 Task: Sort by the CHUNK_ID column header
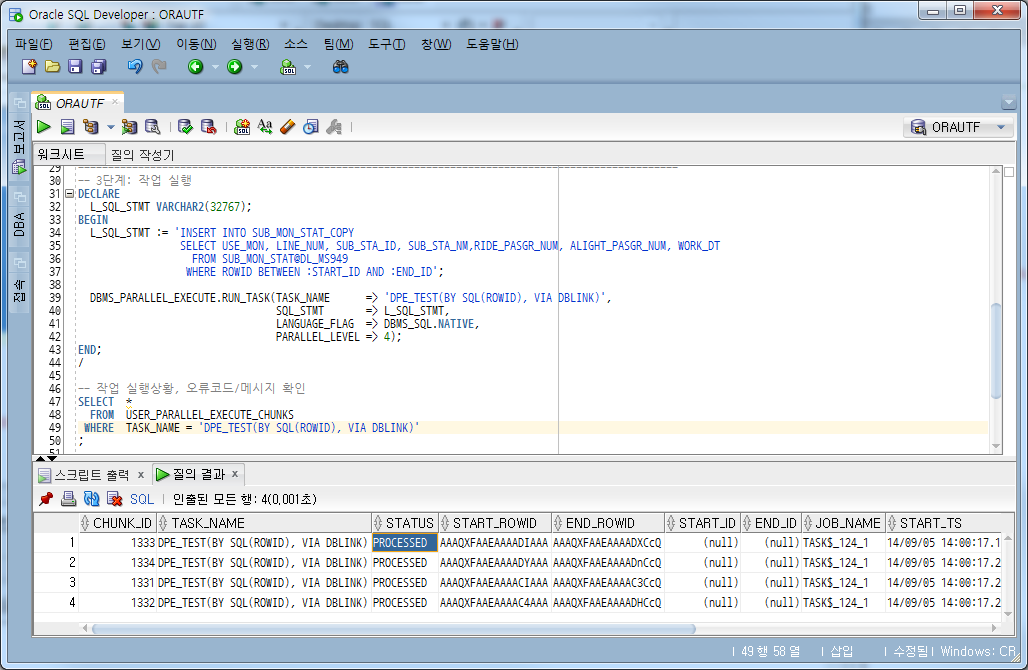(118, 523)
